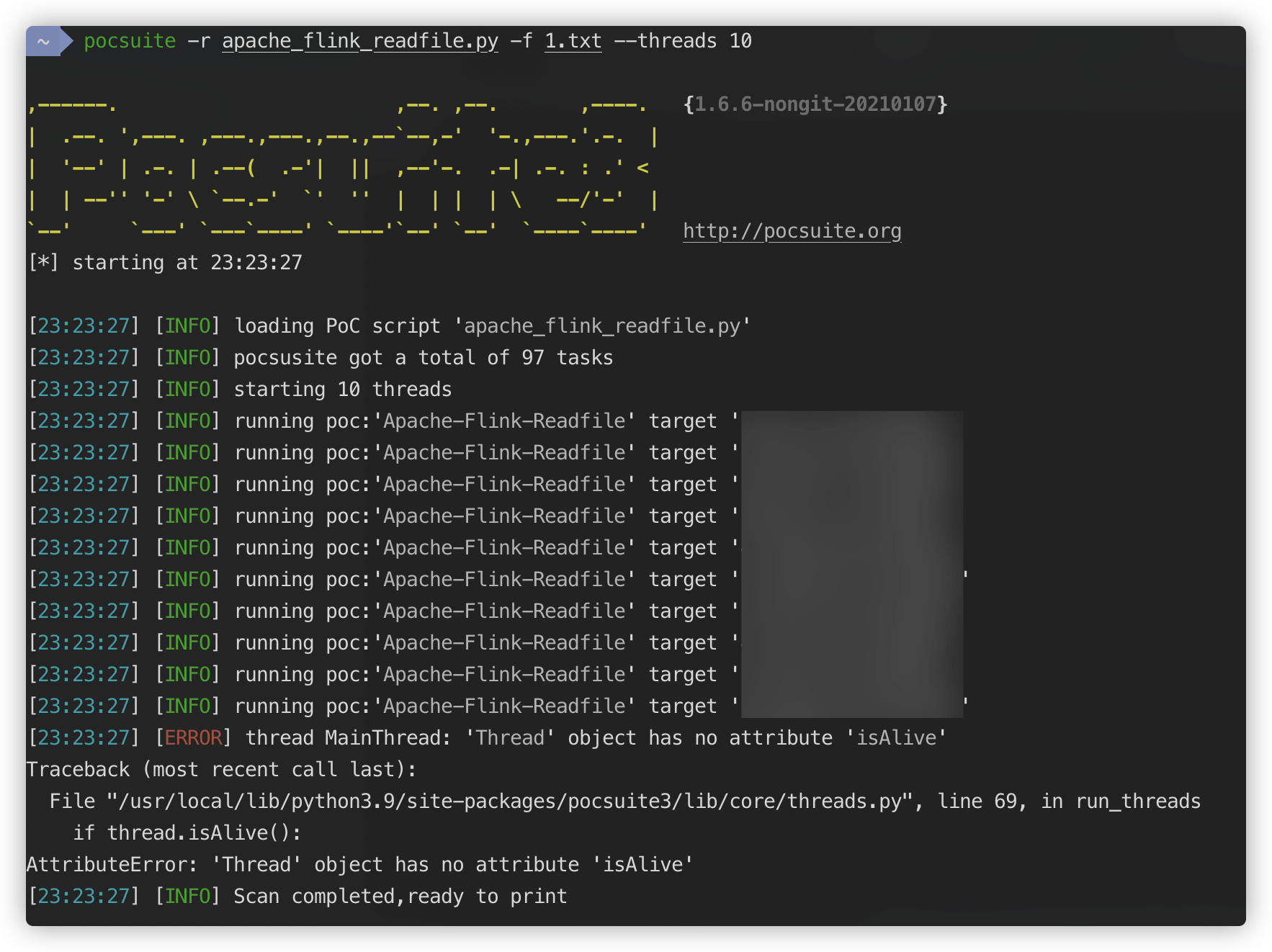Select the starting at 23:23:27 line
The image size is (1272, 952).
point(166,261)
